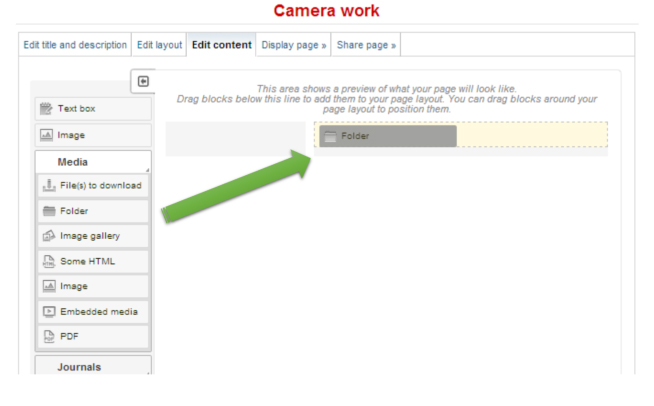Screen dimensions: 654x406
Task: Click the empty left column placeholder
Action: click(235, 138)
